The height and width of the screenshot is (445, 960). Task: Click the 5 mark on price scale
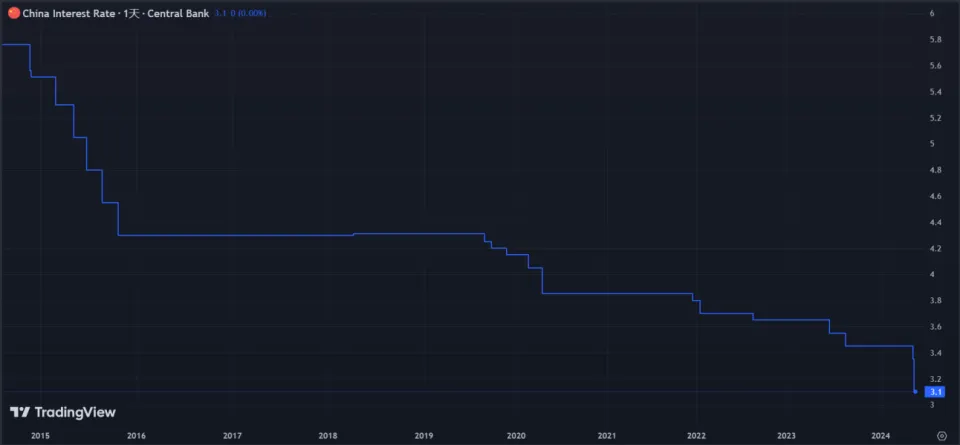(932, 144)
